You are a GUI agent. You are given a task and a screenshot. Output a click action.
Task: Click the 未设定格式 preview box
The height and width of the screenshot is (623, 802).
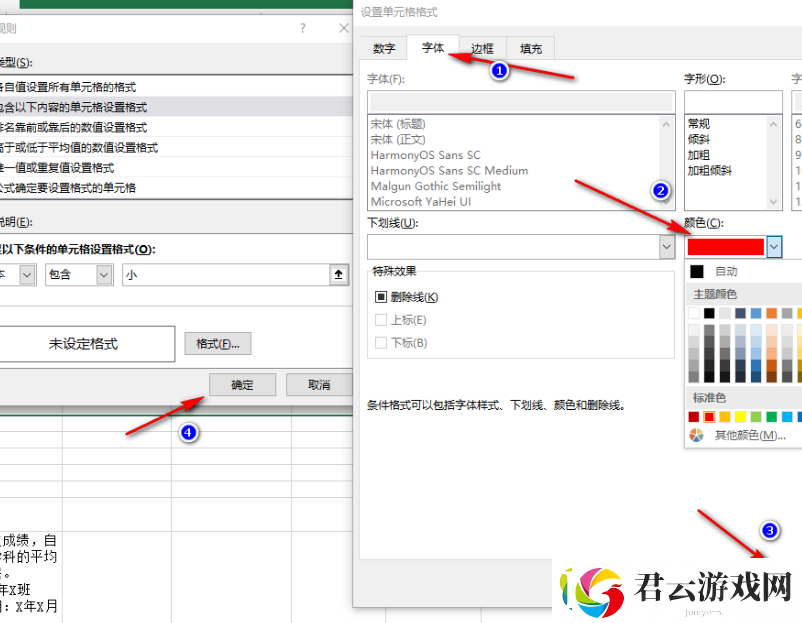pyautogui.click(x=87, y=344)
